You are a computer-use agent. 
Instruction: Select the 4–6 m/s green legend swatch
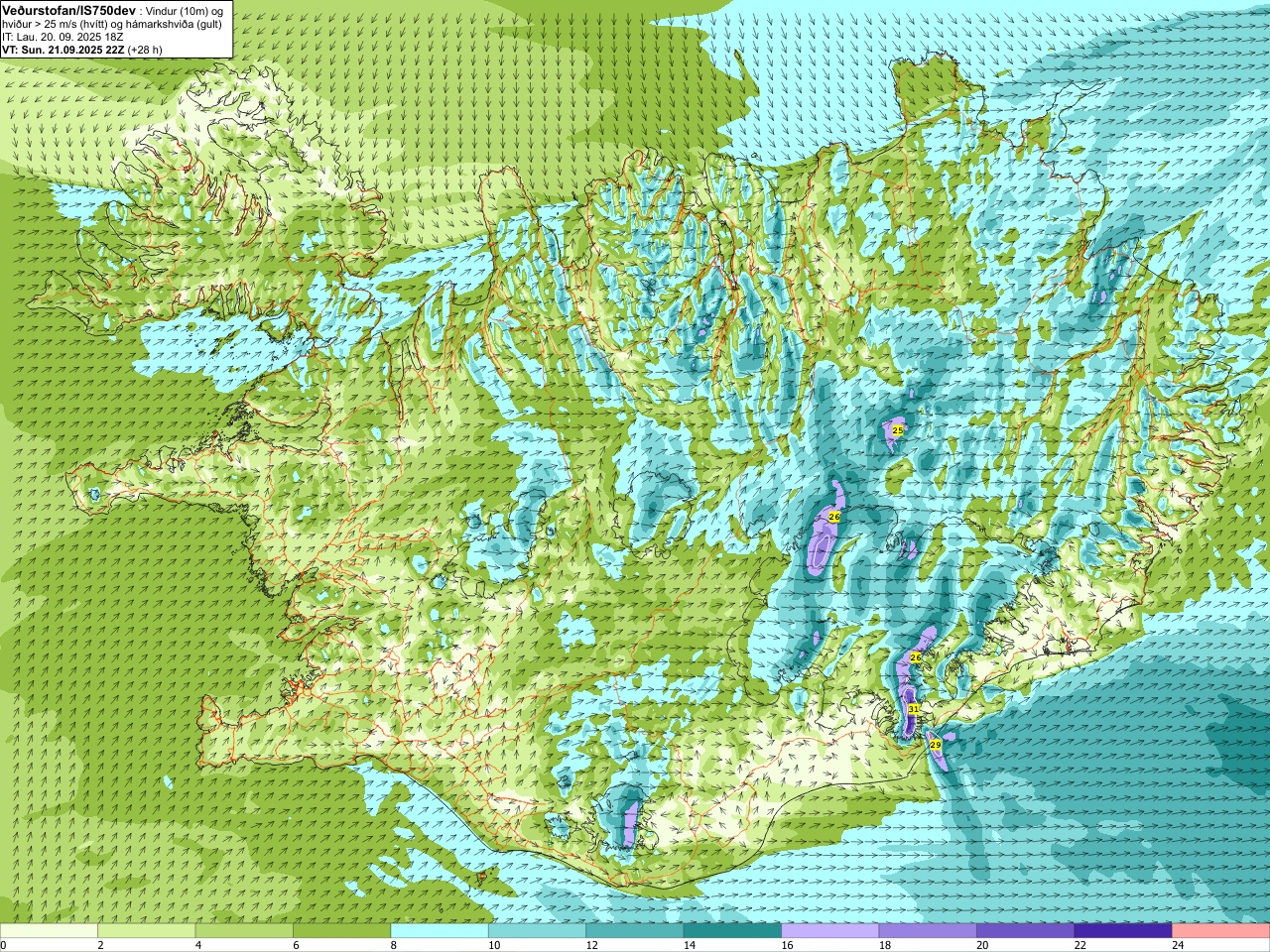click(244, 931)
